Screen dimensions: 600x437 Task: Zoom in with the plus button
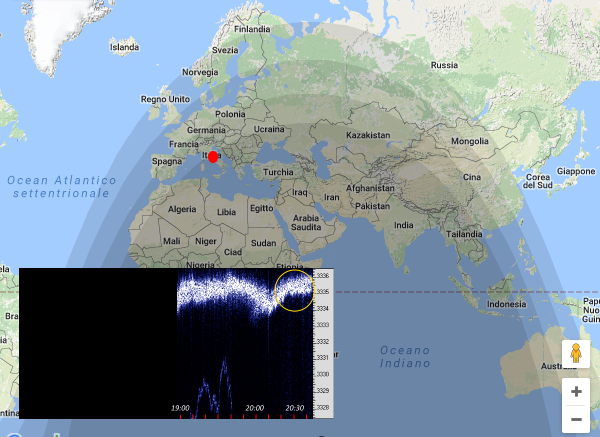[576, 391]
